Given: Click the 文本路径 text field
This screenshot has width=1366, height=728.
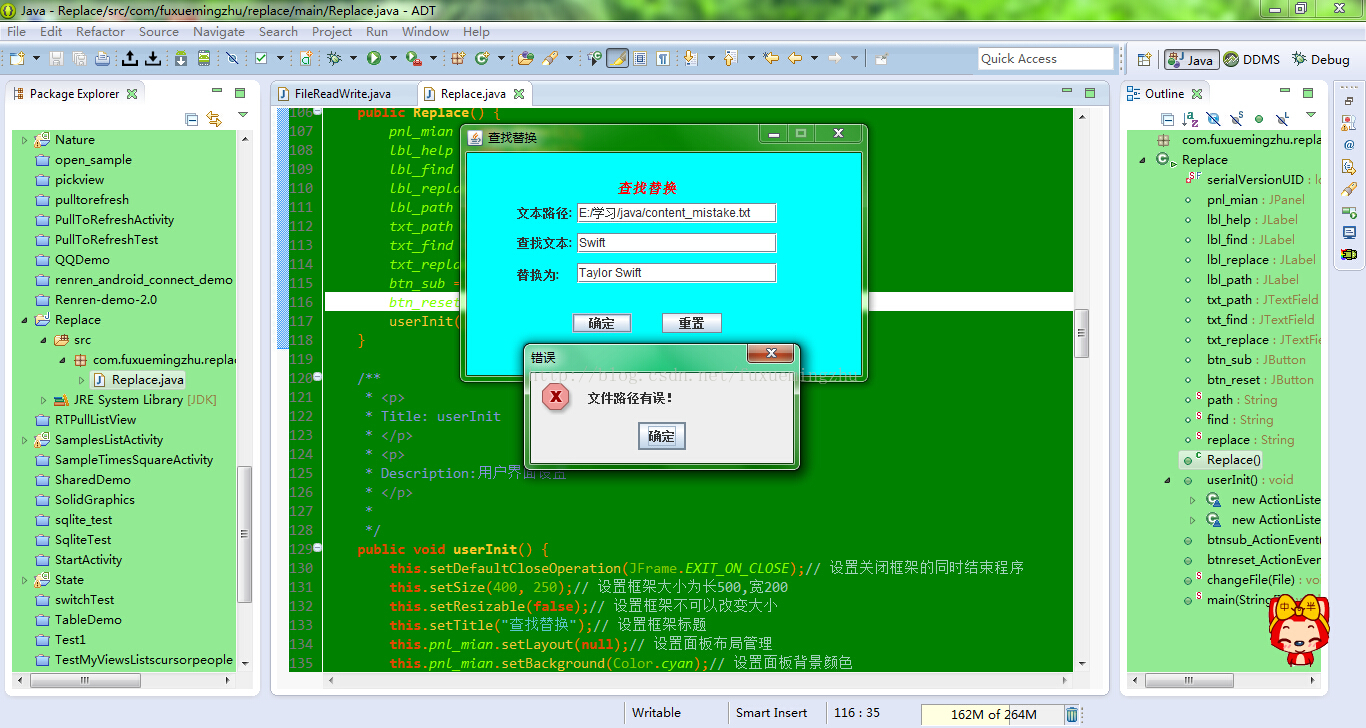Looking at the screenshot, I should [x=677, y=213].
